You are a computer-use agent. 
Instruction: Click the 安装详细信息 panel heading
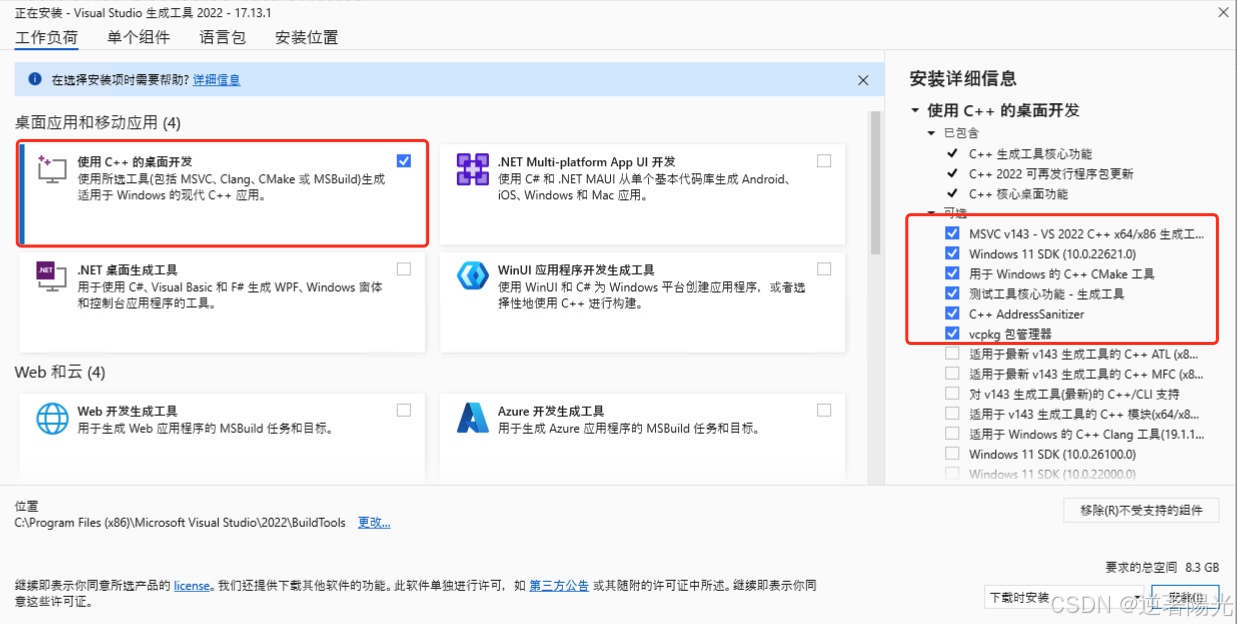click(x=963, y=78)
